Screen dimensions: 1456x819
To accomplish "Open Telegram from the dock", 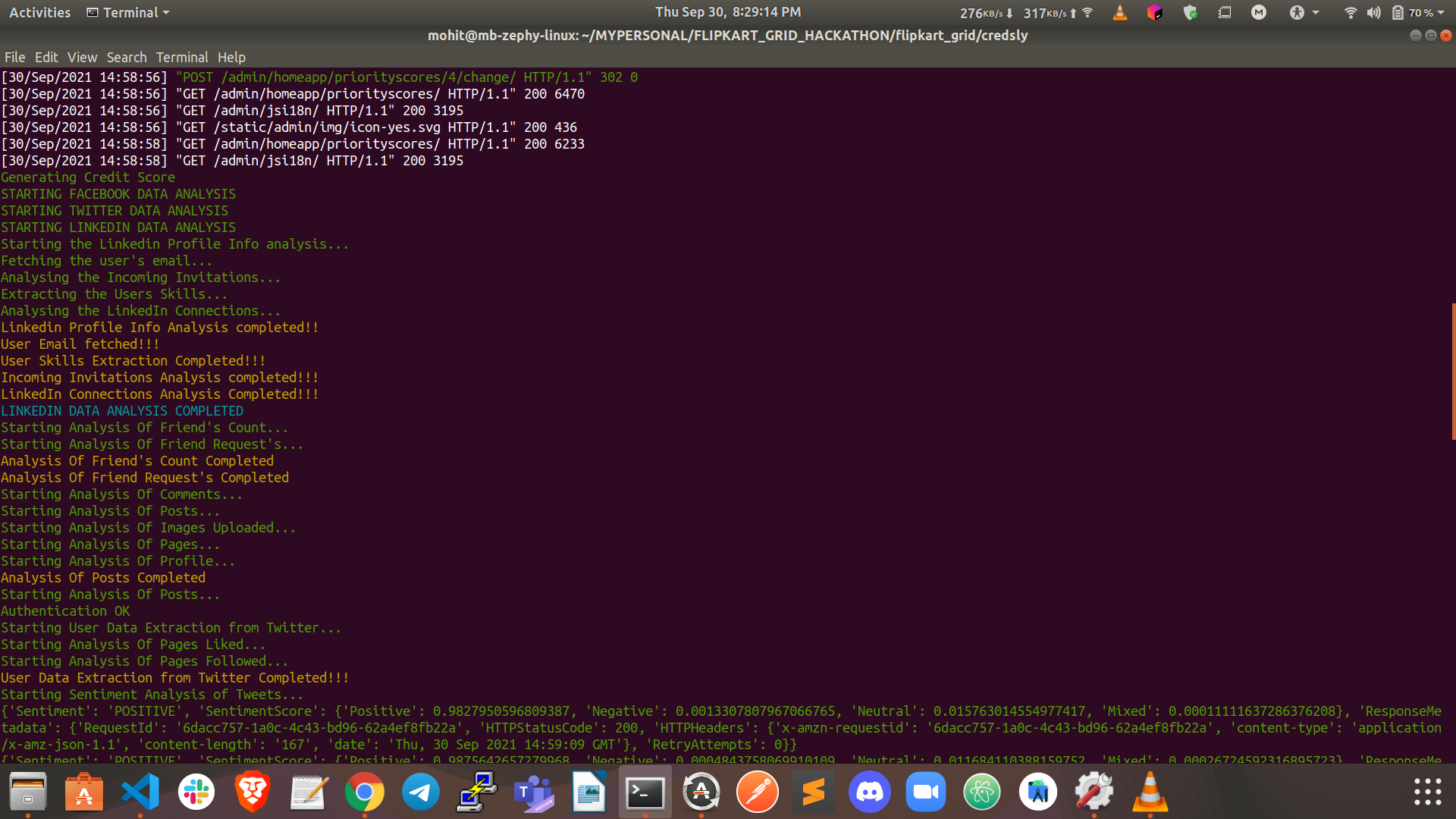I will tap(421, 792).
